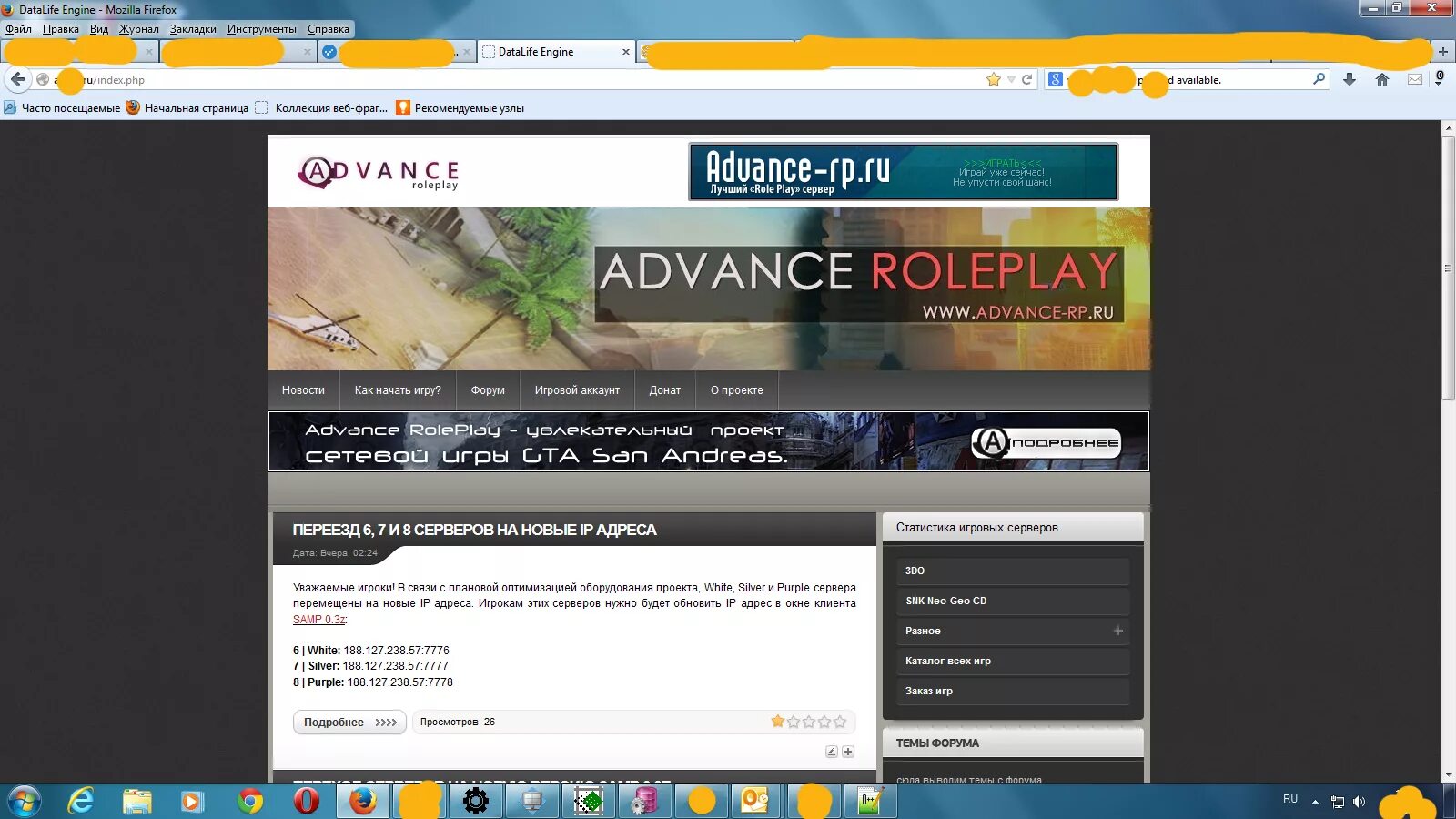Click the plus icon under the article
The height and width of the screenshot is (819, 1456).
[x=848, y=752]
